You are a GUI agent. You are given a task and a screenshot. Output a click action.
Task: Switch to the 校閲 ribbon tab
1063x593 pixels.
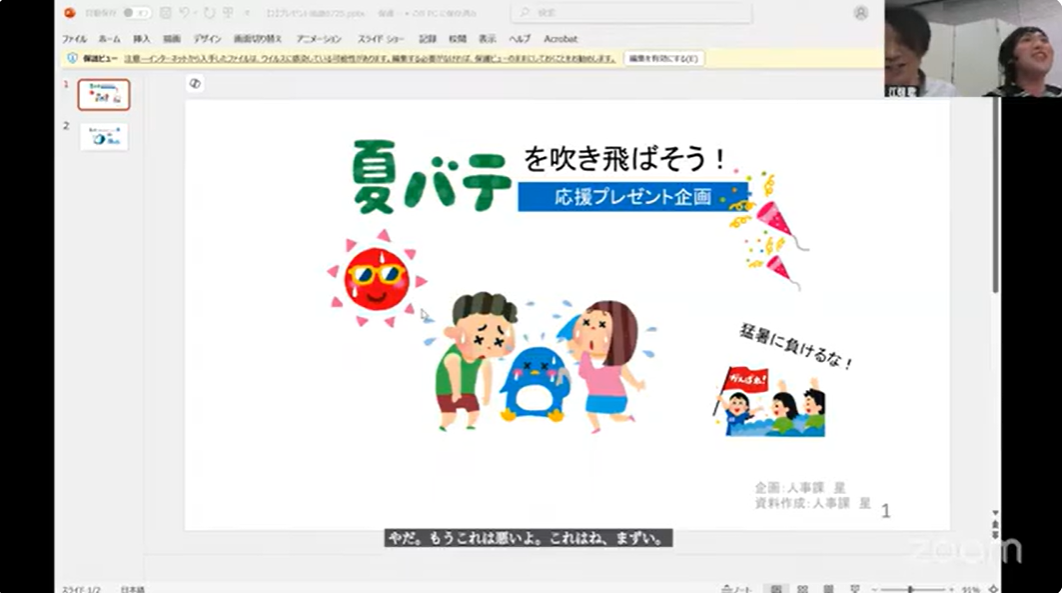458,39
